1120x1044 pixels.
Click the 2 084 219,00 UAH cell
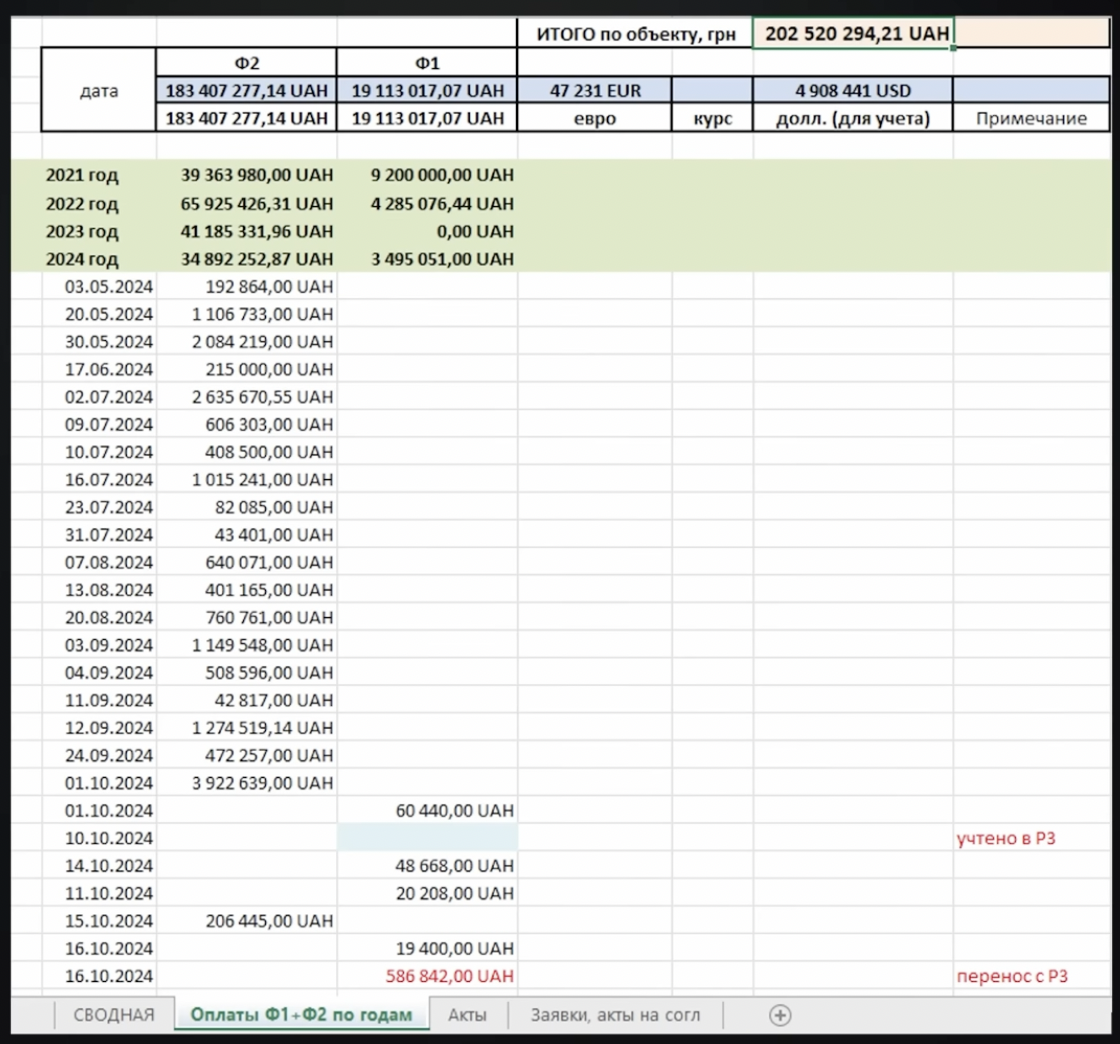pos(246,341)
